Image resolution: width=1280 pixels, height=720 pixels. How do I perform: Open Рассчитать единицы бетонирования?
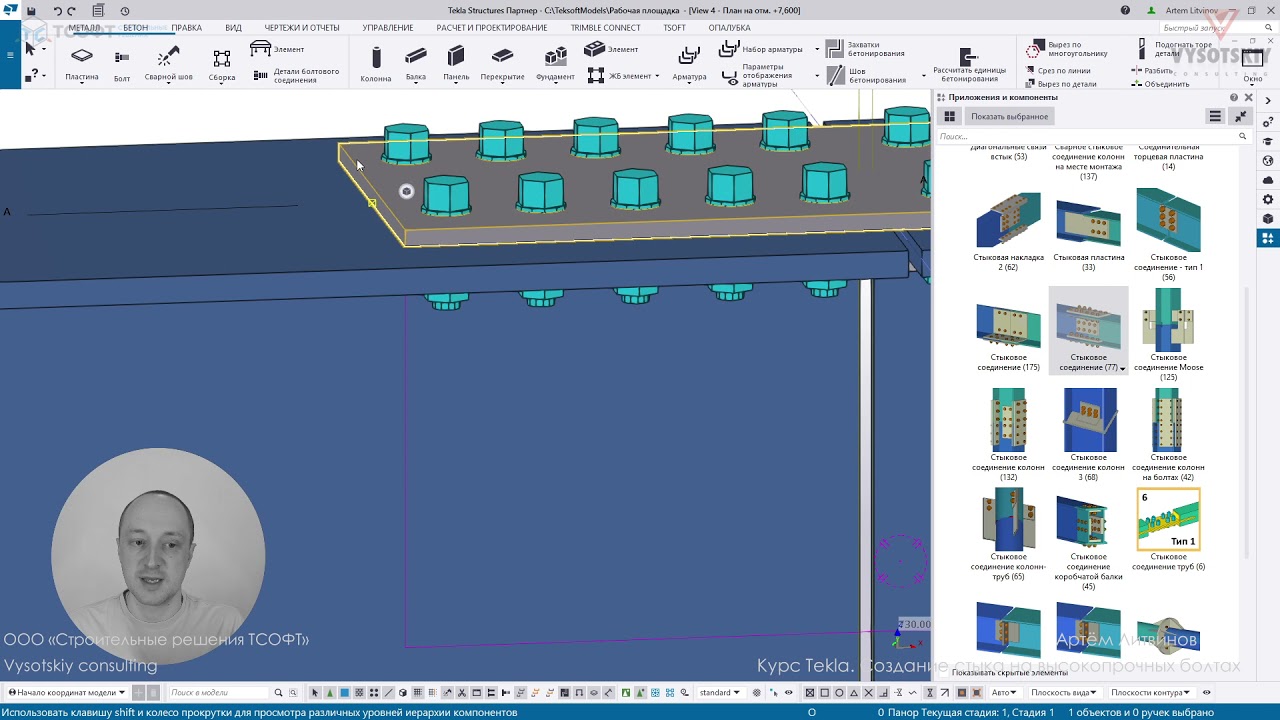[x=969, y=65]
